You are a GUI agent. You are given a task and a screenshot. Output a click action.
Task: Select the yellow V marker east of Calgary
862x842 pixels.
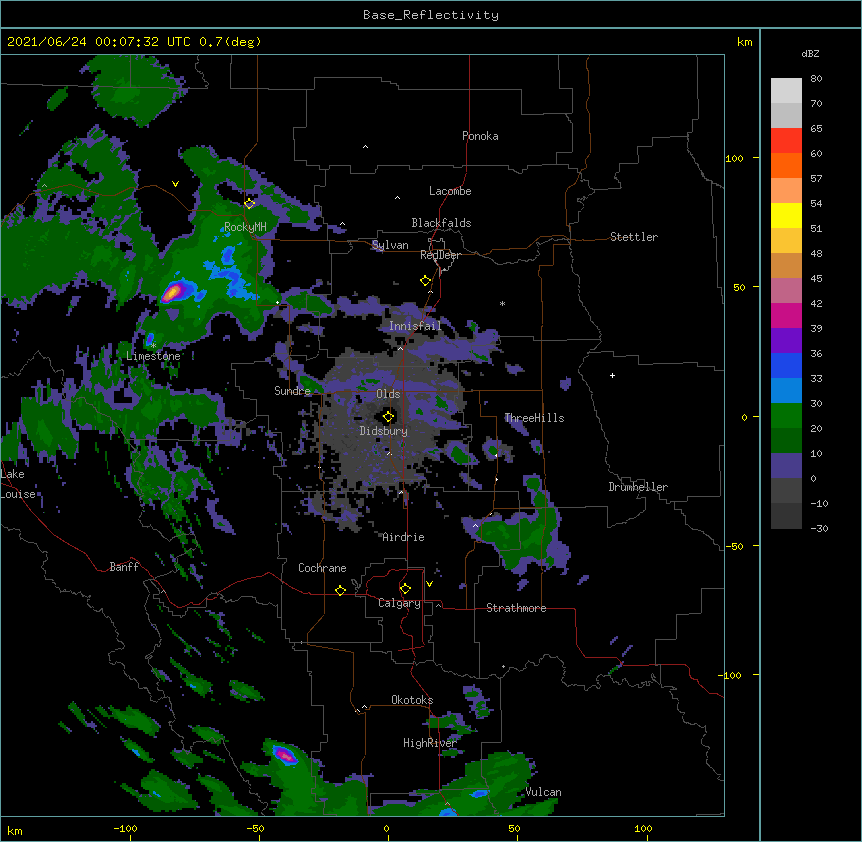[x=429, y=584]
